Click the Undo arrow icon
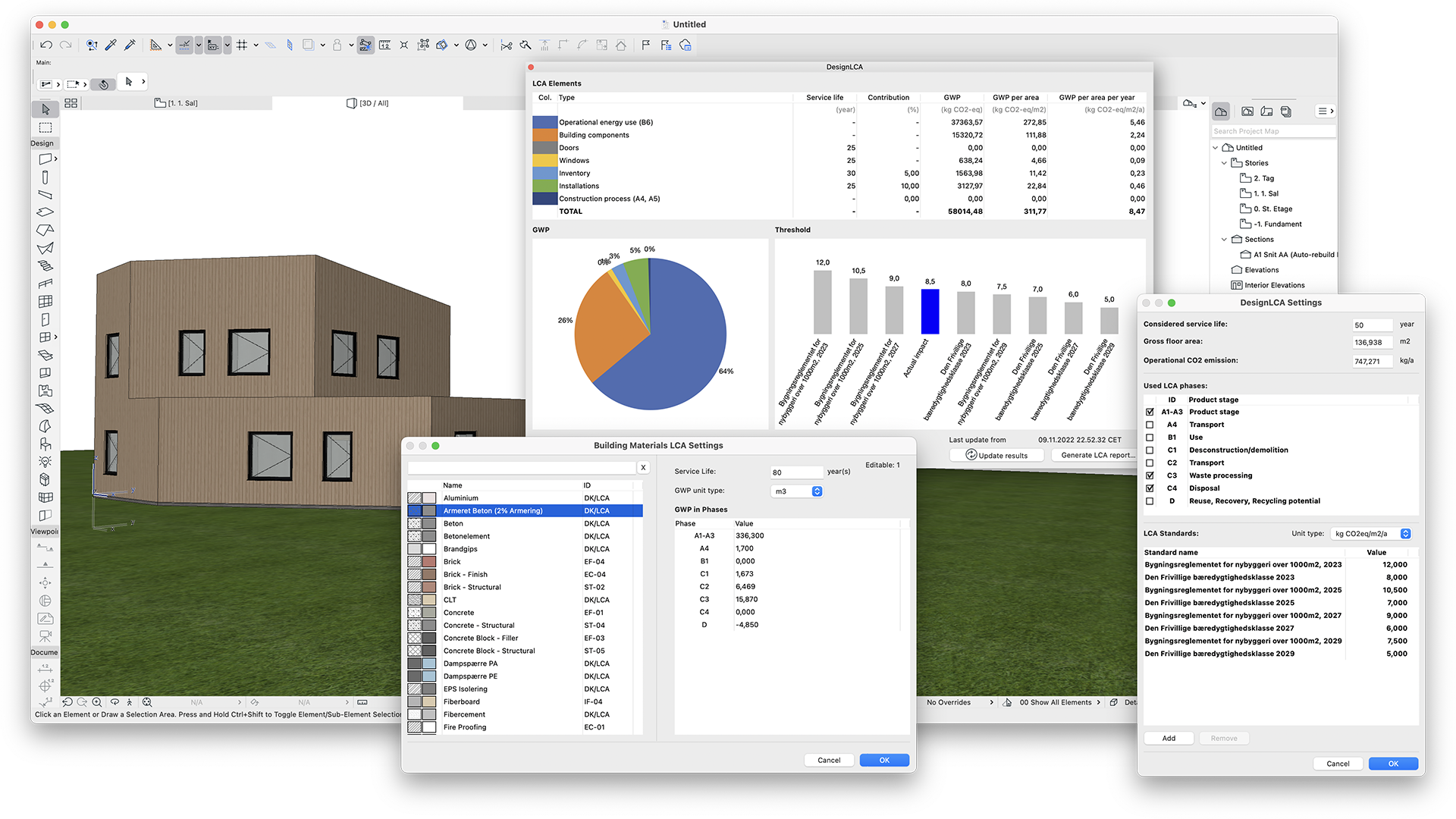The image size is (1456, 819). (x=46, y=45)
